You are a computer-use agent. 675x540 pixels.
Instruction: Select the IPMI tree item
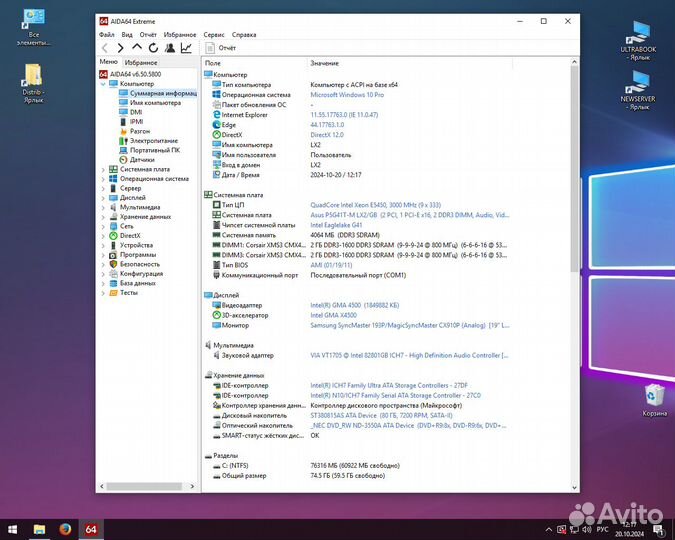click(x=131, y=121)
